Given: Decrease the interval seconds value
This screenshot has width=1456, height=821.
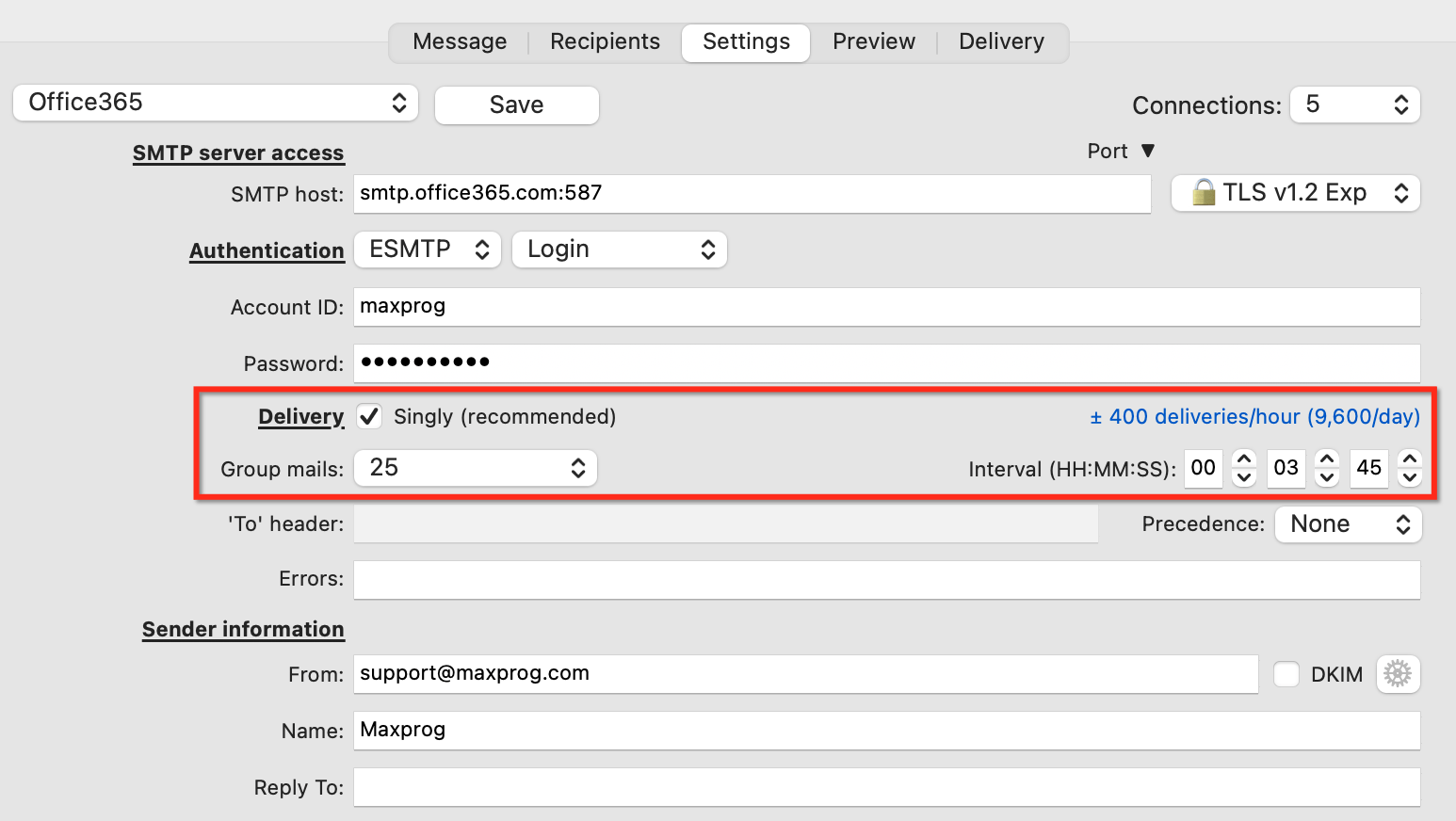Looking at the screenshot, I should (x=1410, y=477).
